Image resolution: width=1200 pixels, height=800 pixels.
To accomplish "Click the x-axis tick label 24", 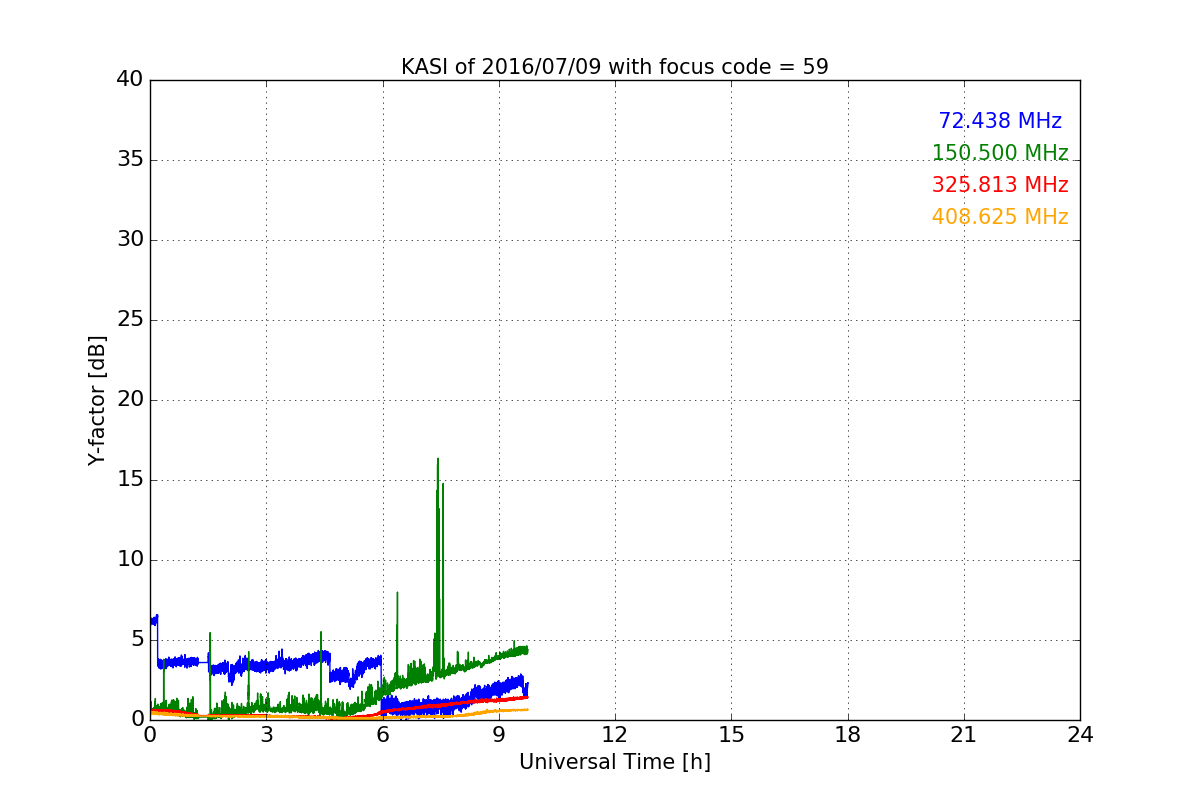I will pos(1080,734).
